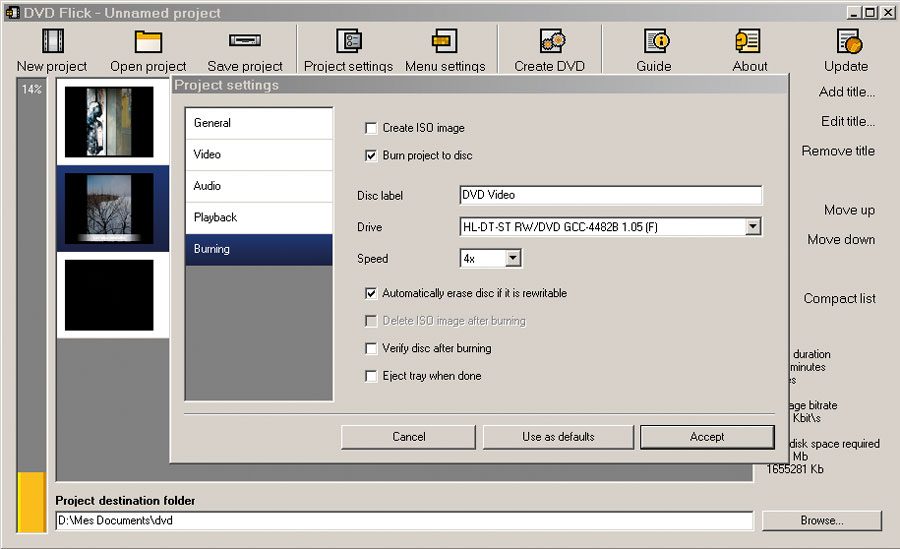
Task: Click the Project settings dialog title bar
Action: (479, 85)
